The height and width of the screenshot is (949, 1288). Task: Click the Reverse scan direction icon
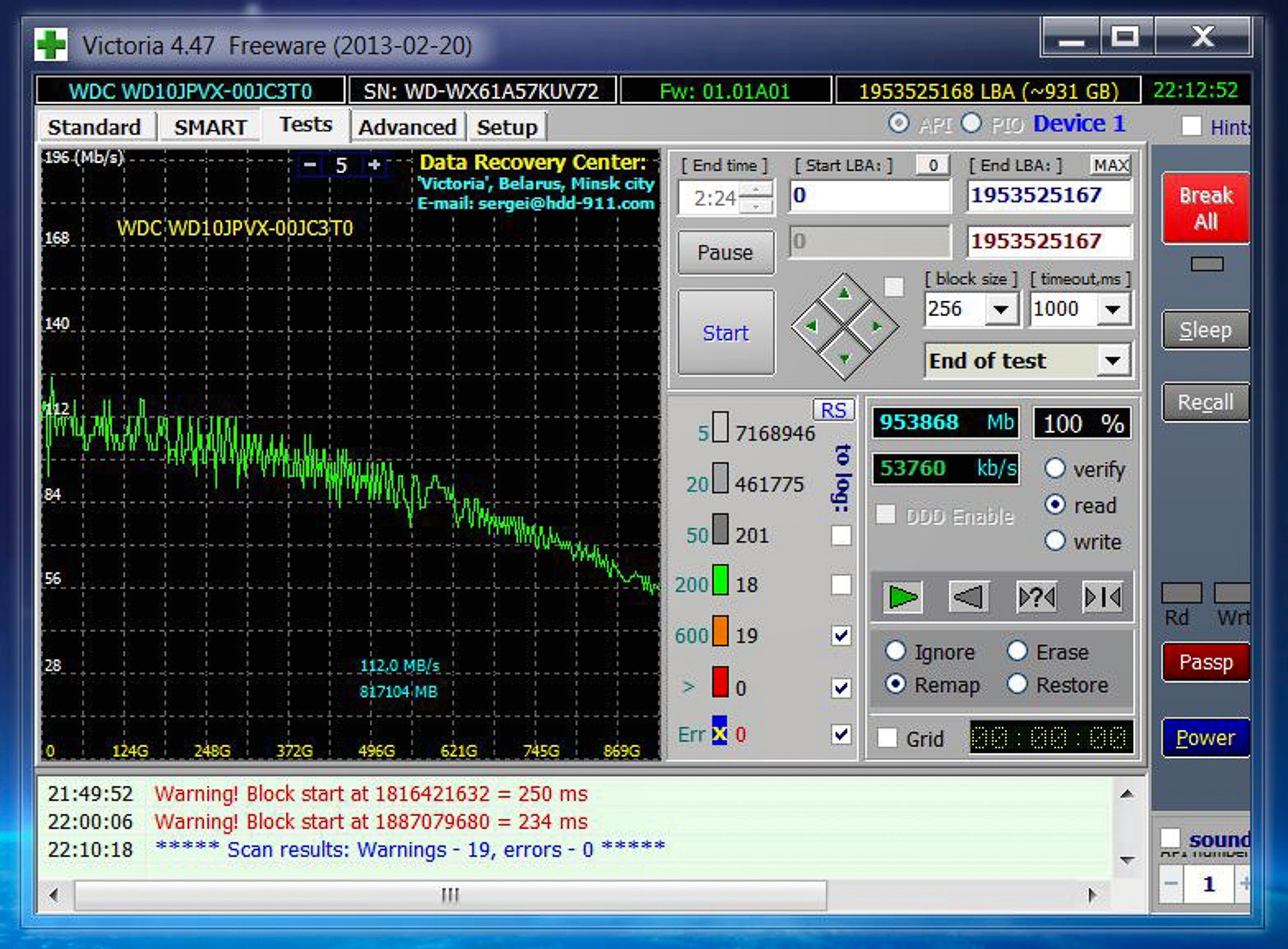[x=961, y=597]
